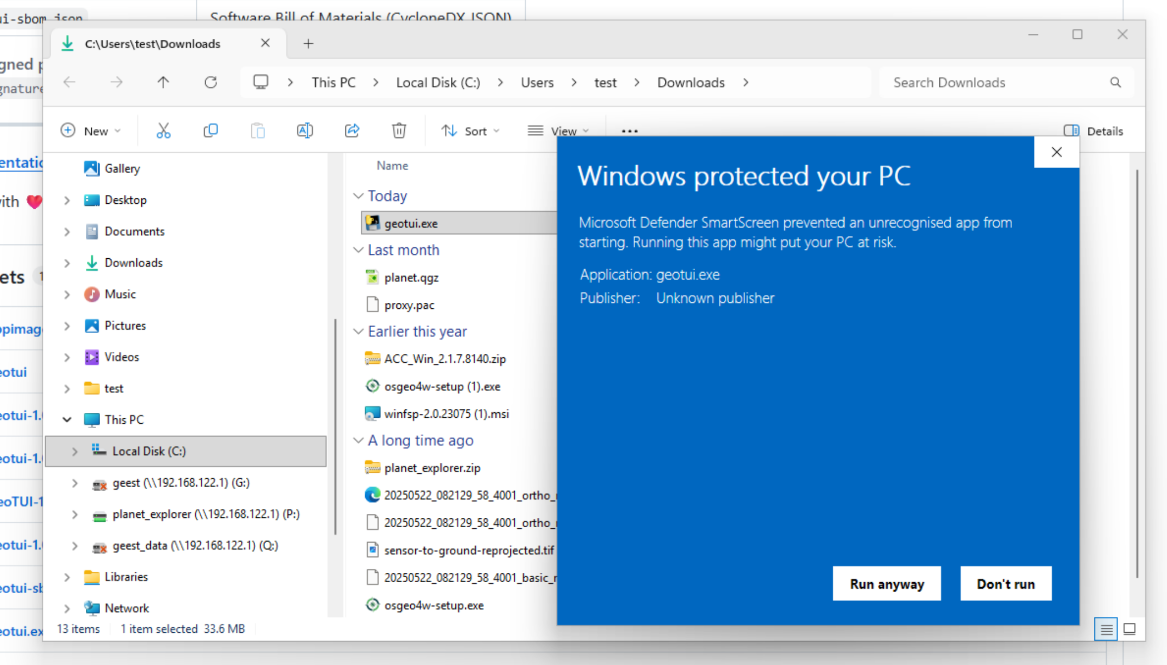Screen dimensions: 1167x665
Task: Open Pictures in navigation pane
Action: click(x=125, y=326)
